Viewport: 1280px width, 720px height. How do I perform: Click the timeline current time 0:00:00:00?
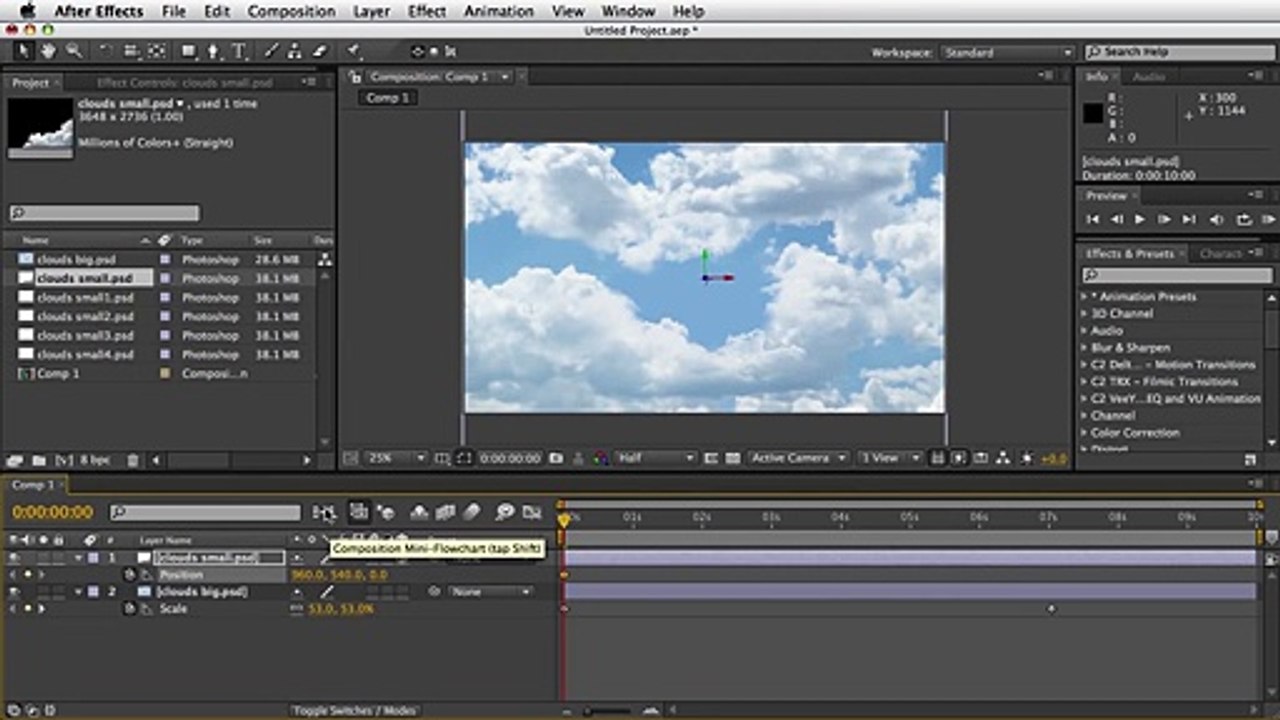53,513
